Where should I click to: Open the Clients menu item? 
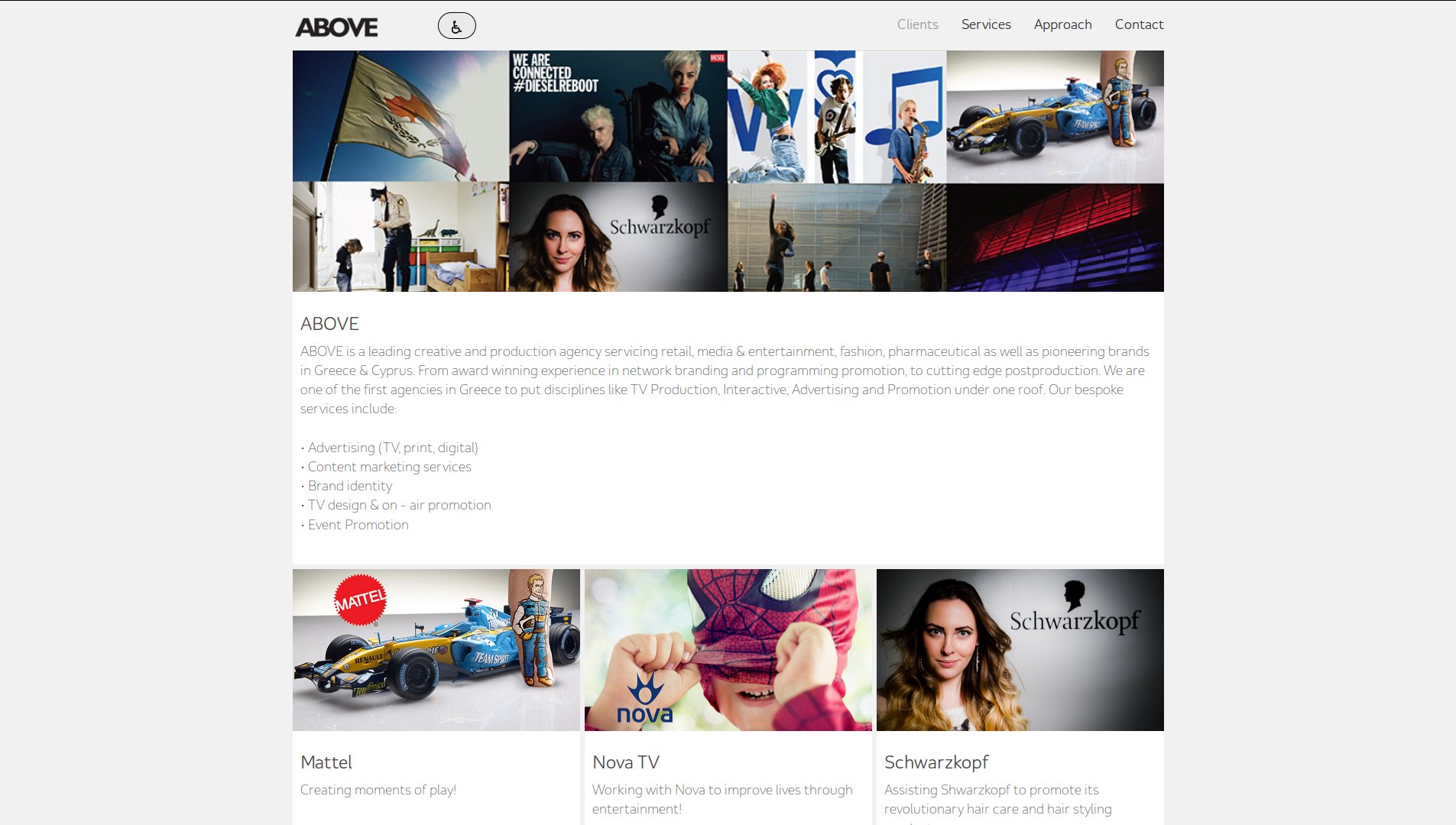point(917,24)
